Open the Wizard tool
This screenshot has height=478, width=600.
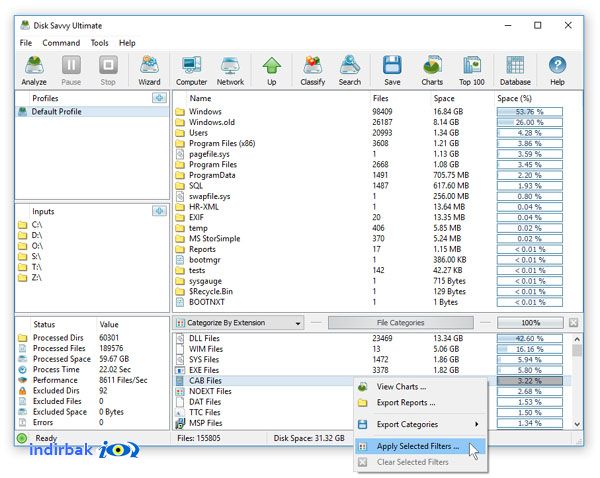tap(149, 71)
